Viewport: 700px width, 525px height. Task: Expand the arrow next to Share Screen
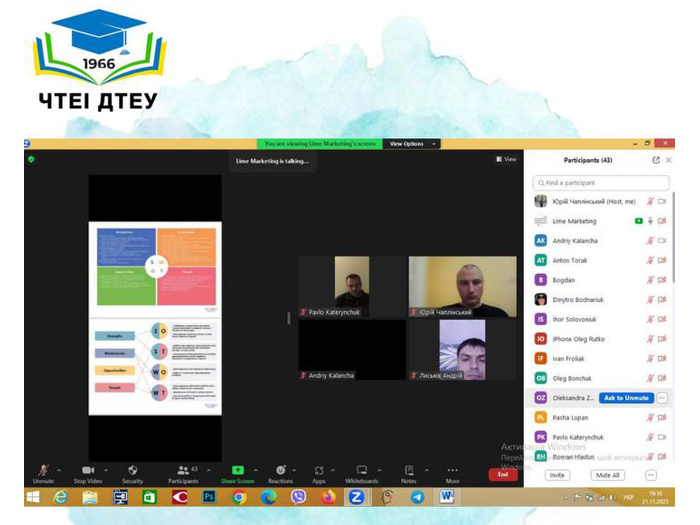(x=255, y=470)
